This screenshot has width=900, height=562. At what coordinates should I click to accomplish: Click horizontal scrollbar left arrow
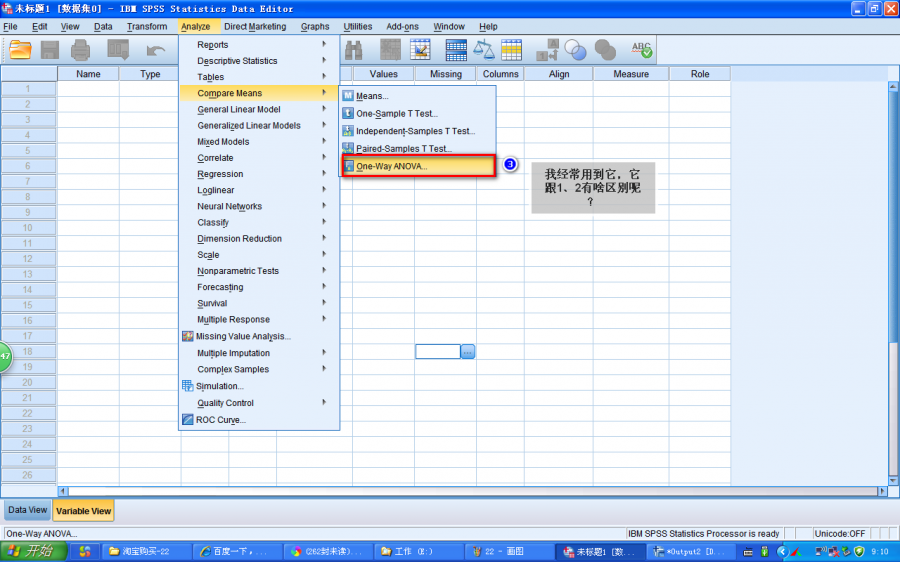point(63,491)
